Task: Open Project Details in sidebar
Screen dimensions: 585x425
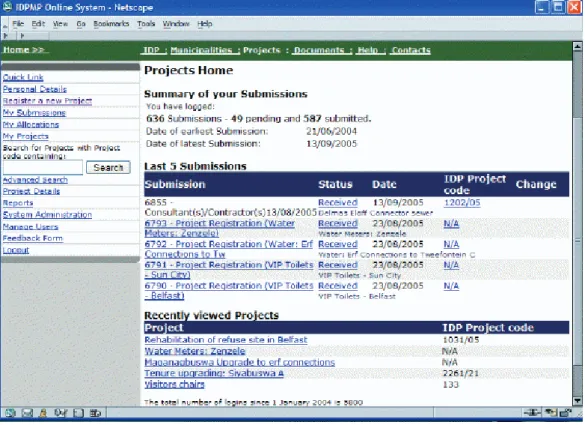Action: tap(31, 191)
